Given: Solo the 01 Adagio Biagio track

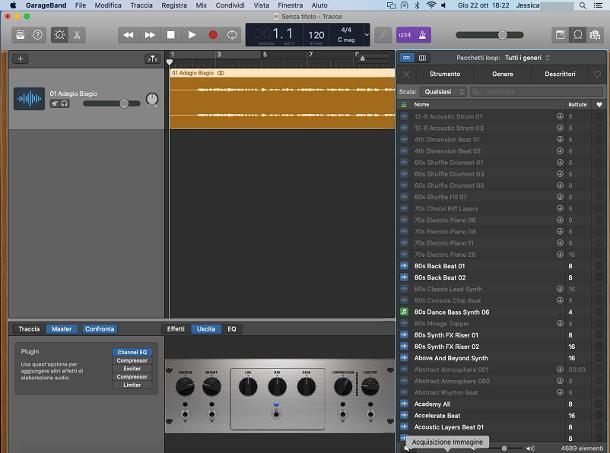Looking at the screenshot, I should click(65, 104).
